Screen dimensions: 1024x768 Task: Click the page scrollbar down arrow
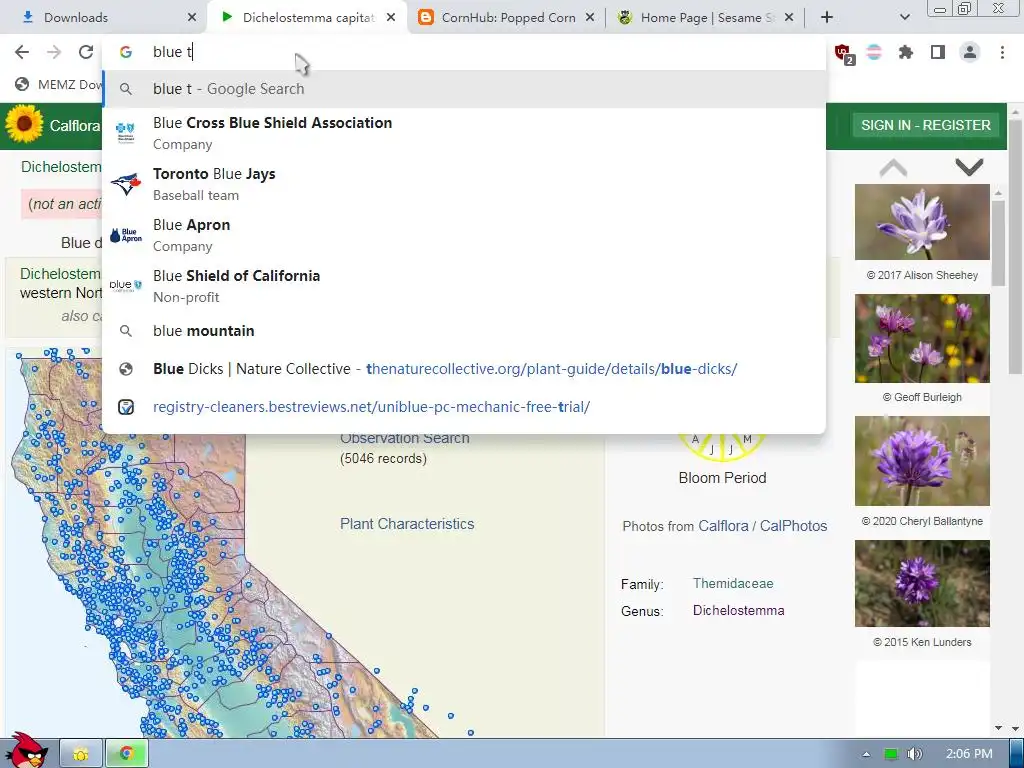point(1016,729)
